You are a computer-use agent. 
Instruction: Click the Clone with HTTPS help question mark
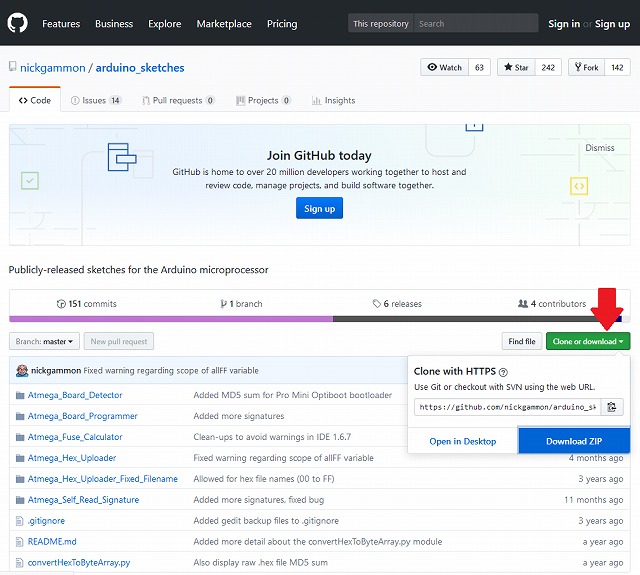(x=503, y=372)
